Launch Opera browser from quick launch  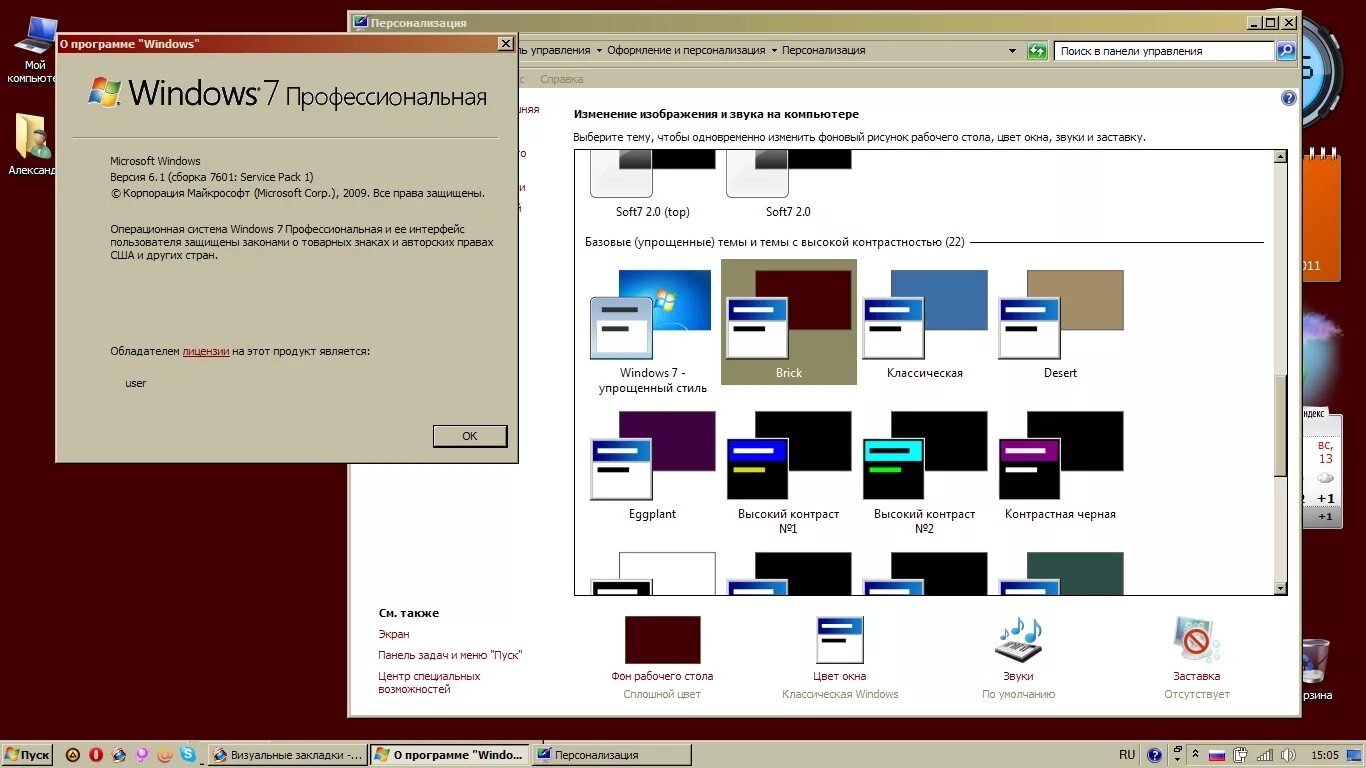click(x=96, y=755)
